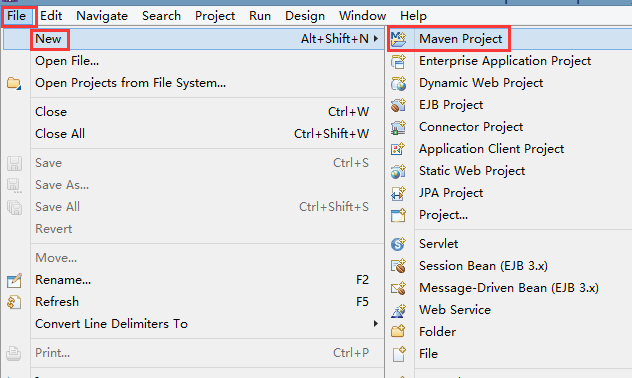
Task: Click the Servlet icon
Action: (398, 244)
